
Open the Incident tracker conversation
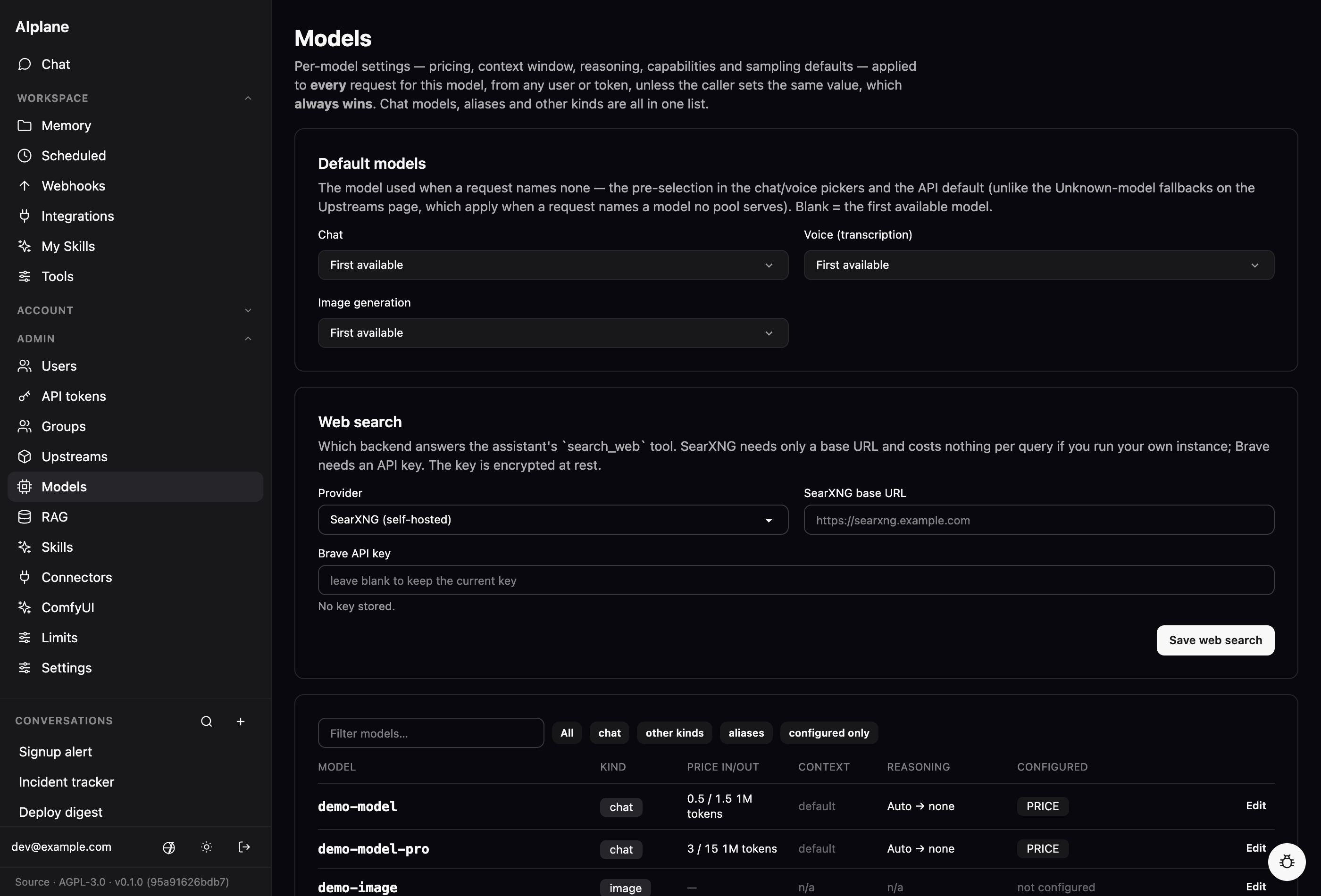pos(66,781)
